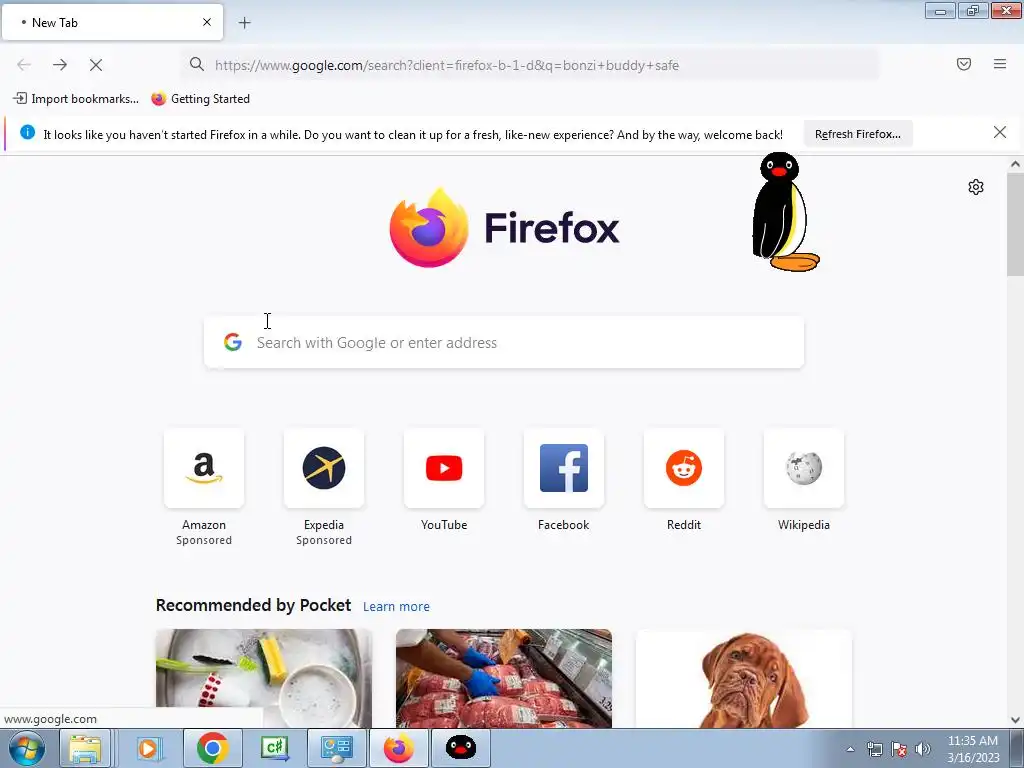
Task: Close the New Tab tab
Action: point(207,22)
